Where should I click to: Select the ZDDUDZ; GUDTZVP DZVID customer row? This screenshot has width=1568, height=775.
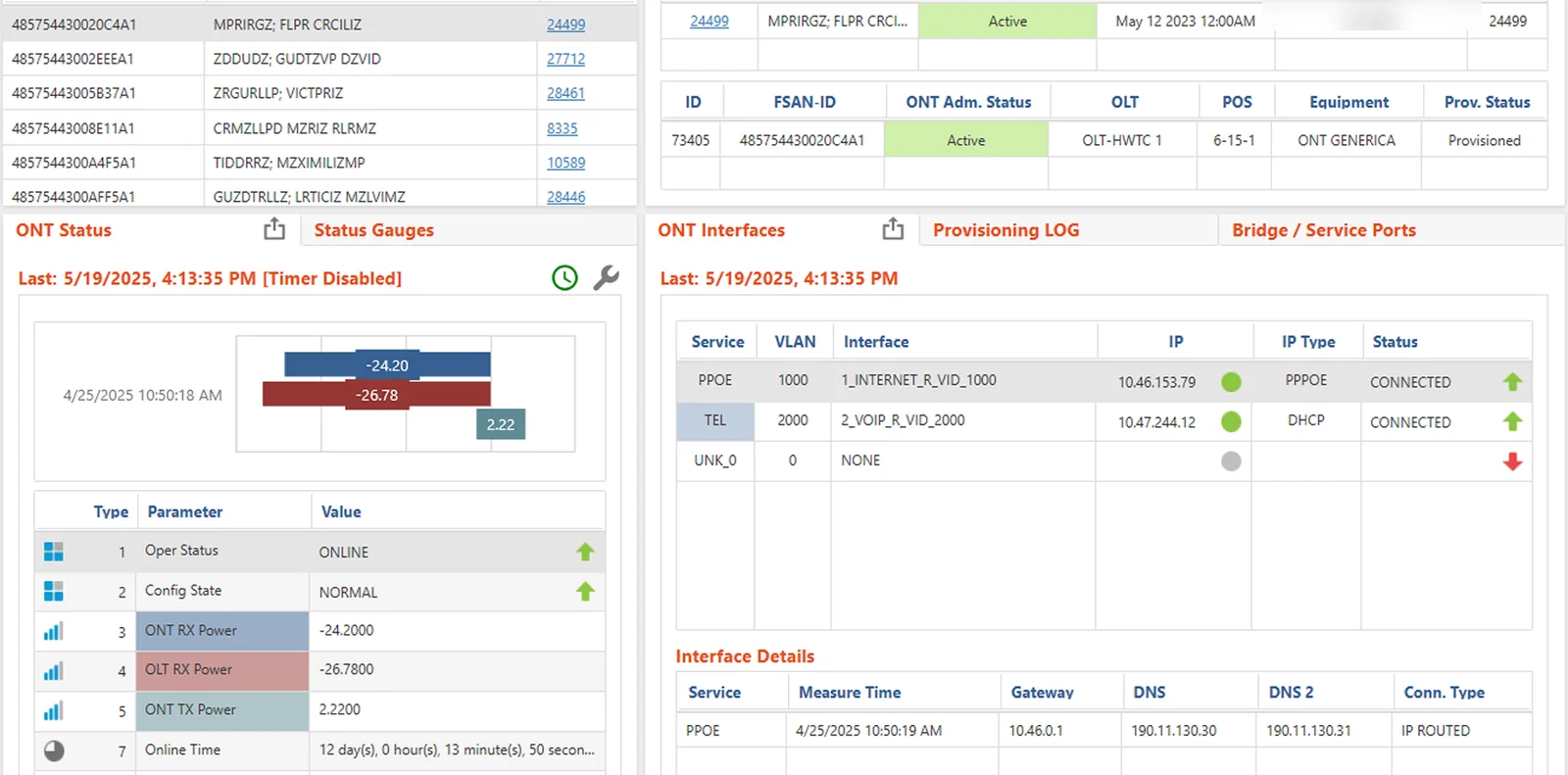[319, 59]
